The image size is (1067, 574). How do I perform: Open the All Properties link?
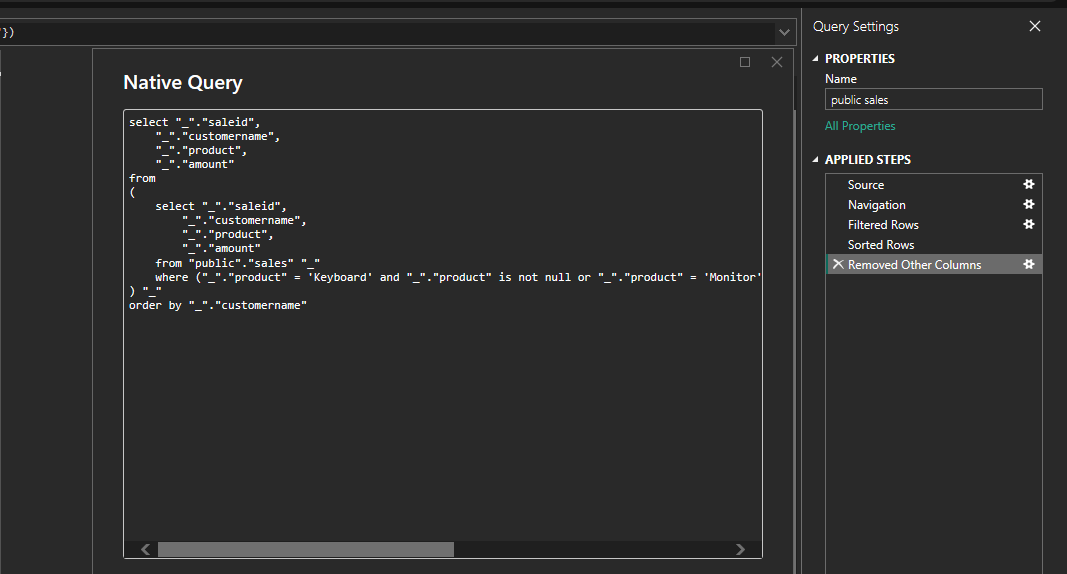pos(860,126)
